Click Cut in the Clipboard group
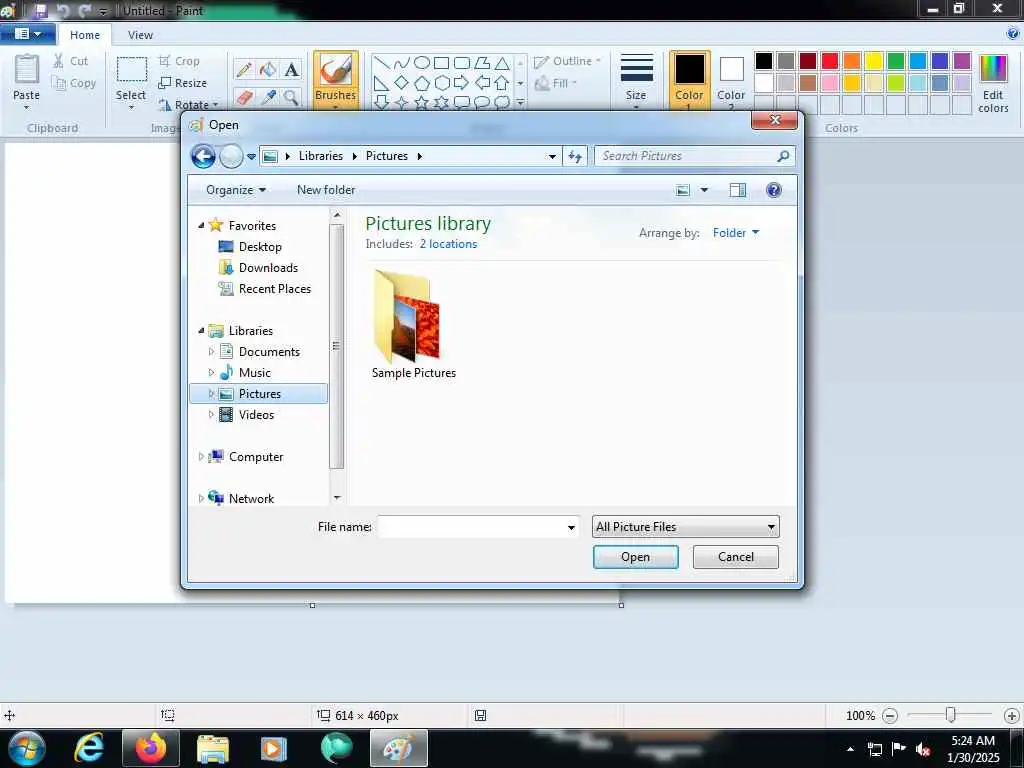 (x=71, y=61)
